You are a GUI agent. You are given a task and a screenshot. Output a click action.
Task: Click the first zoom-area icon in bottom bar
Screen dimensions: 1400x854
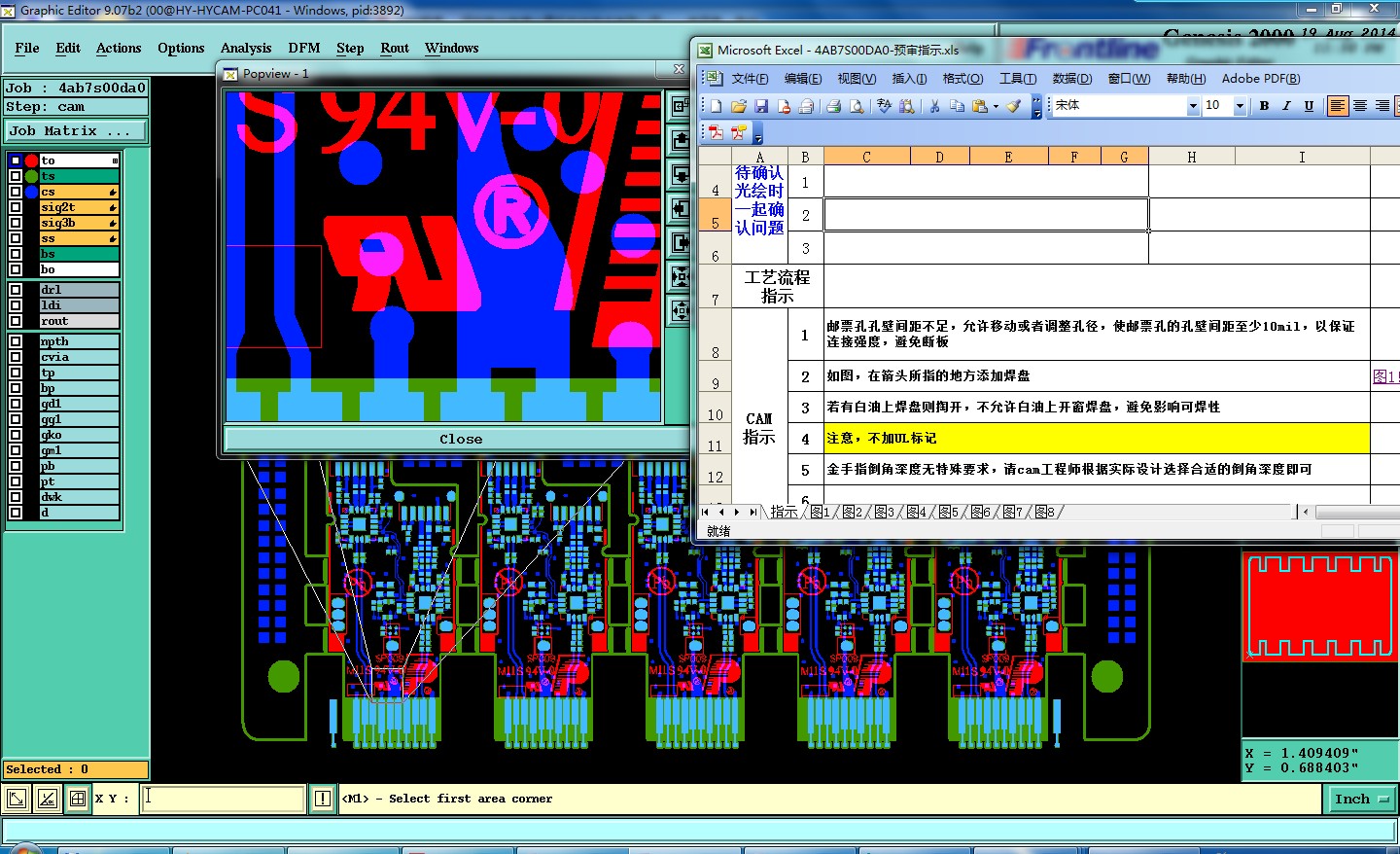click(x=17, y=800)
